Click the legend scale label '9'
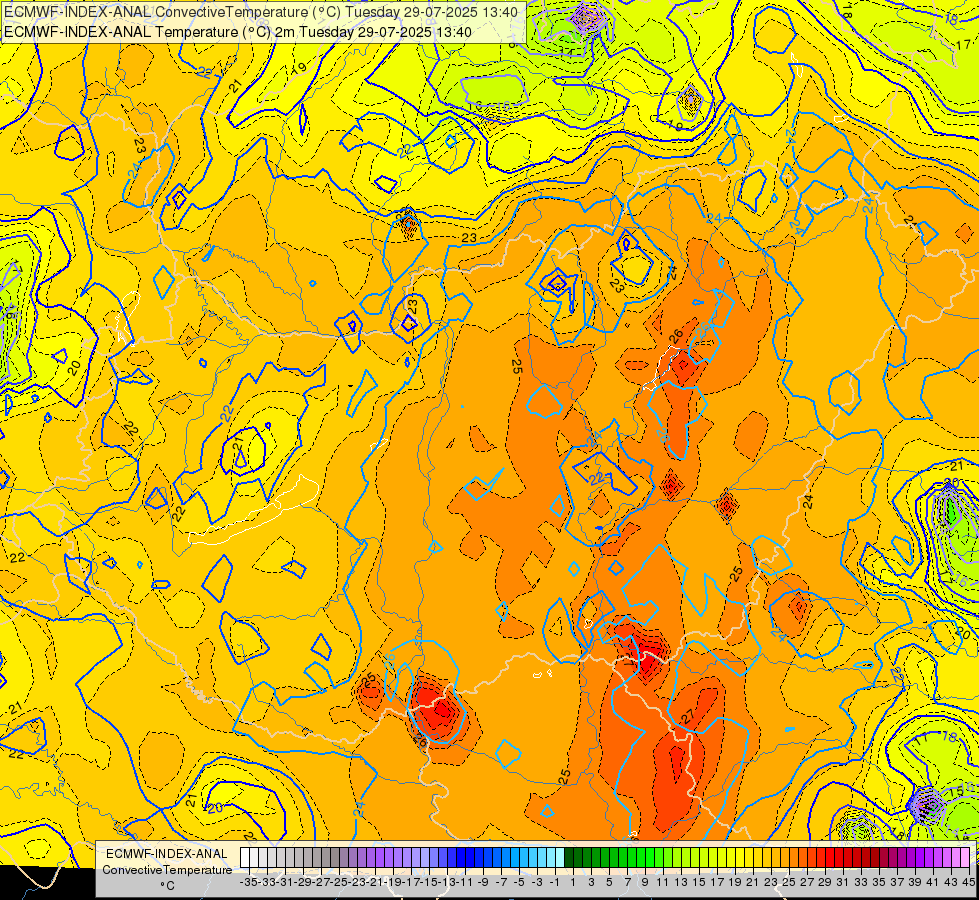The width and height of the screenshot is (979, 900). 645,882
